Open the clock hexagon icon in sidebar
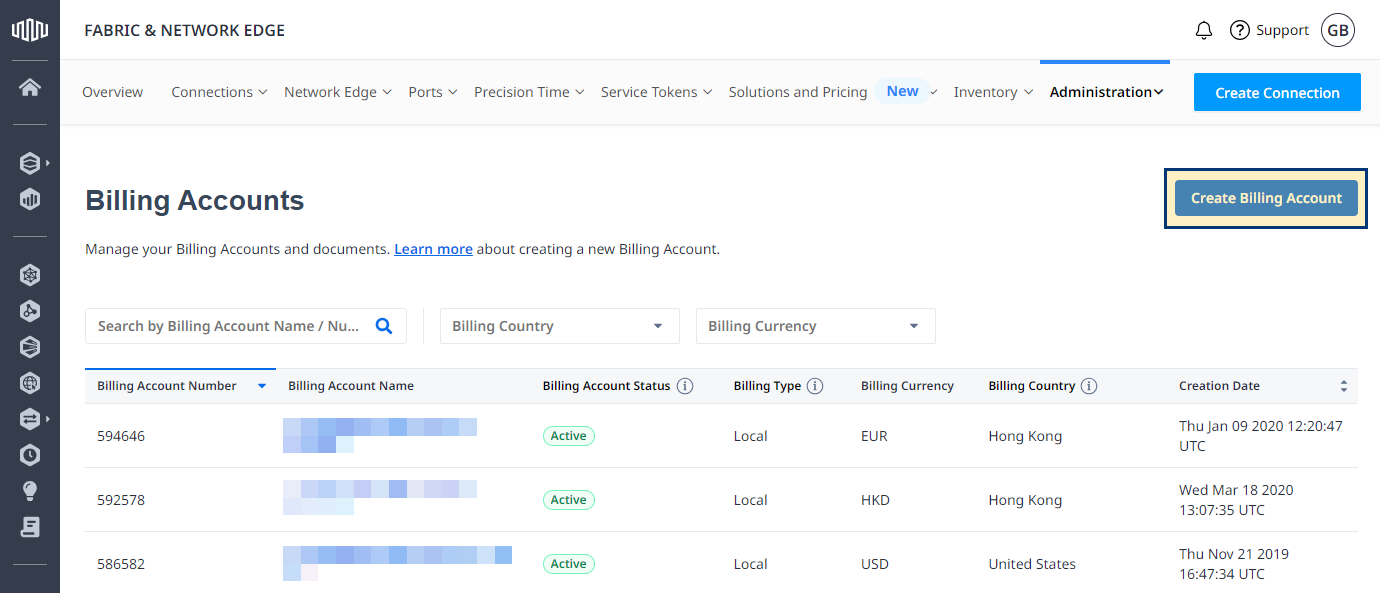The image size is (1380, 593). point(30,455)
